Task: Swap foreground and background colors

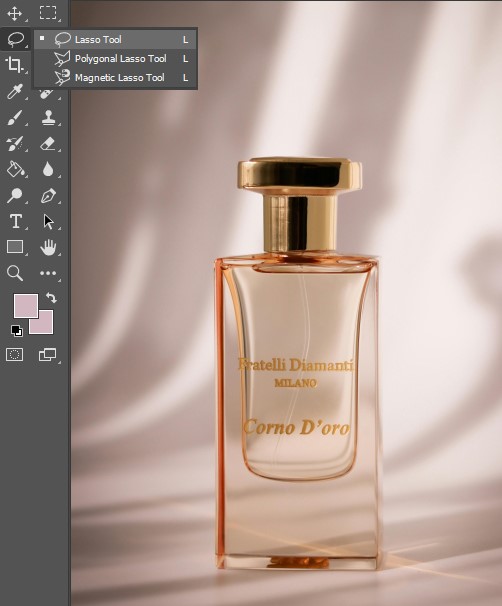Action: 51,298
